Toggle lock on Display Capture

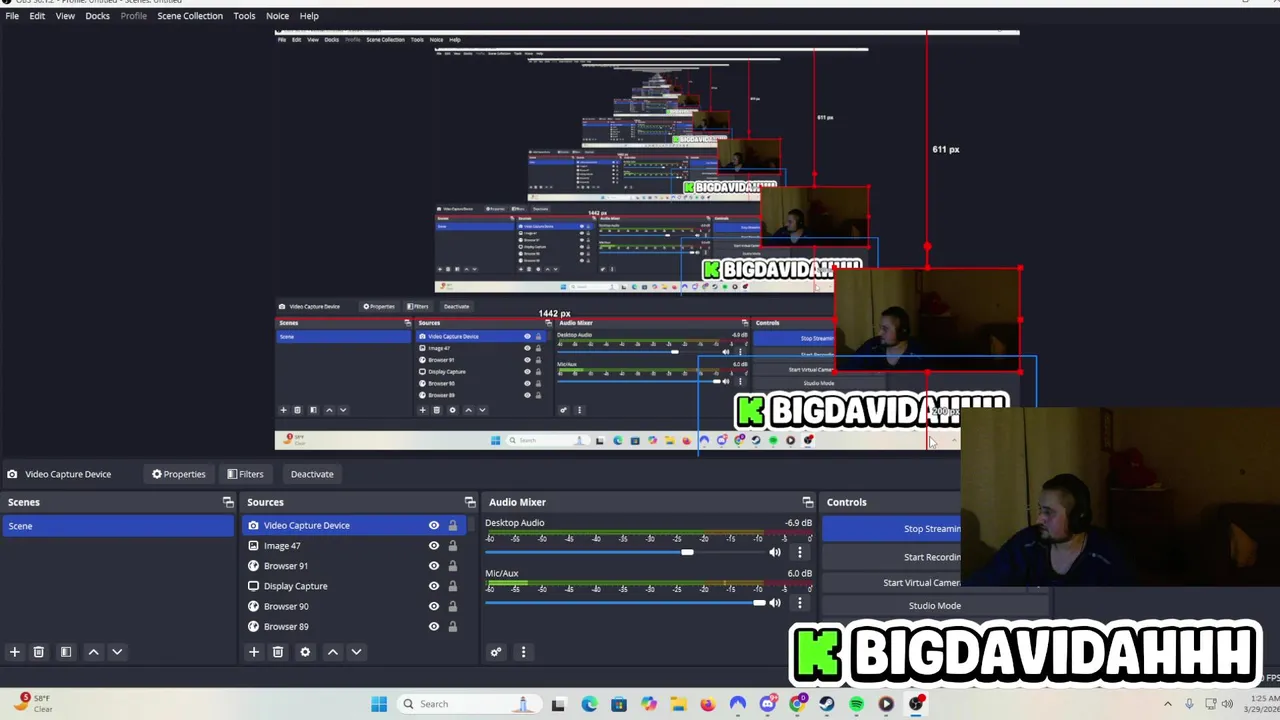tap(452, 586)
